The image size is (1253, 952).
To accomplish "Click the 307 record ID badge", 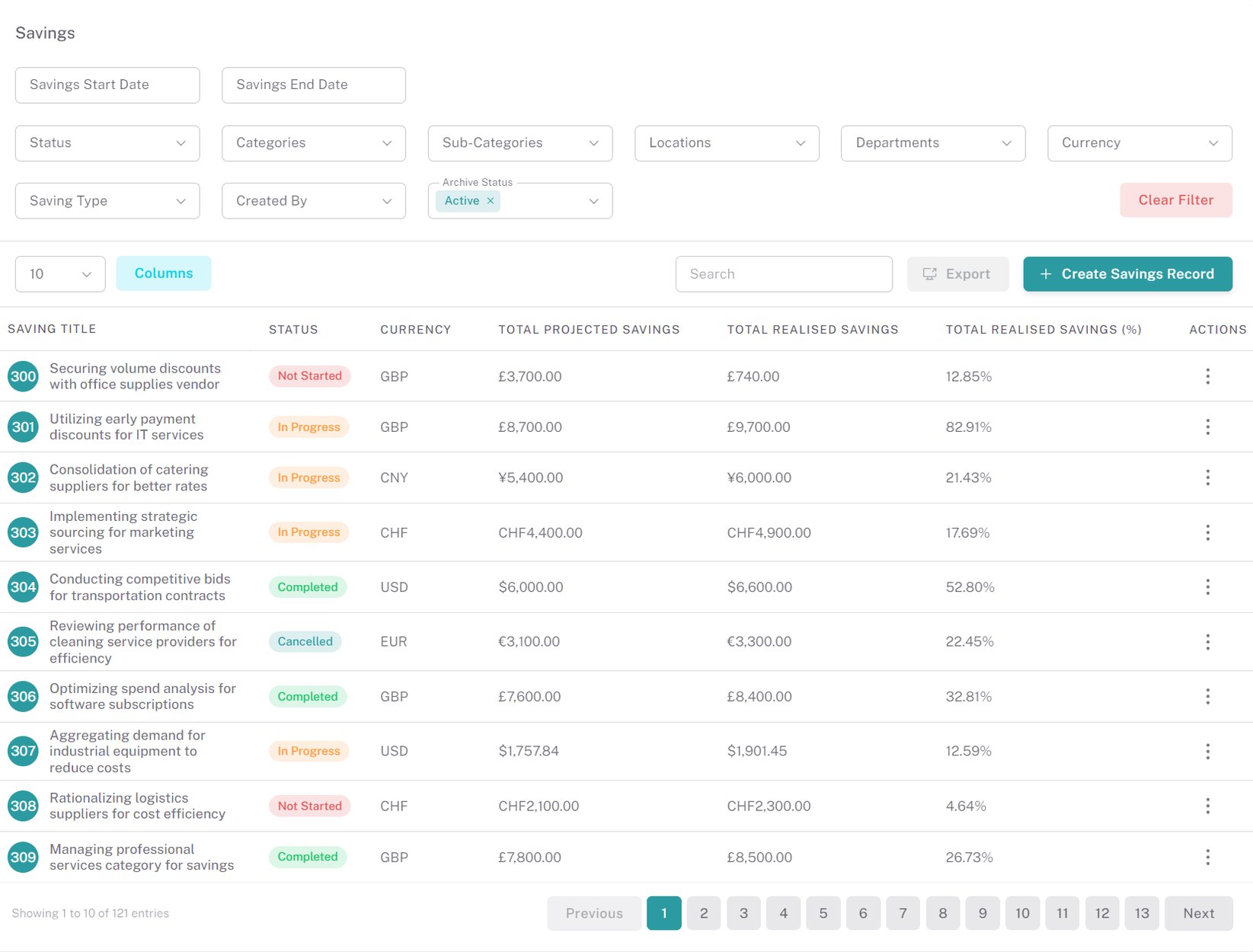I will 23,752.
